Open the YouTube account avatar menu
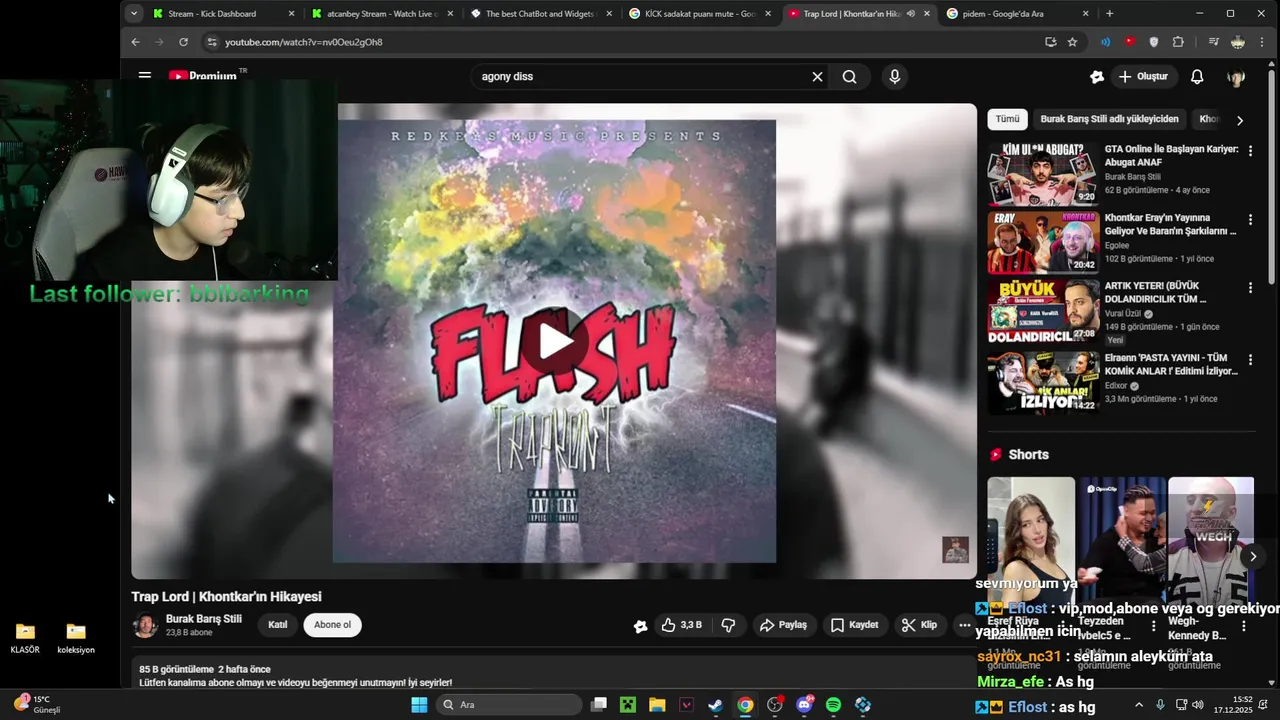Image resolution: width=1280 pixels, height=720 pixels. [x=1236, y=77]
